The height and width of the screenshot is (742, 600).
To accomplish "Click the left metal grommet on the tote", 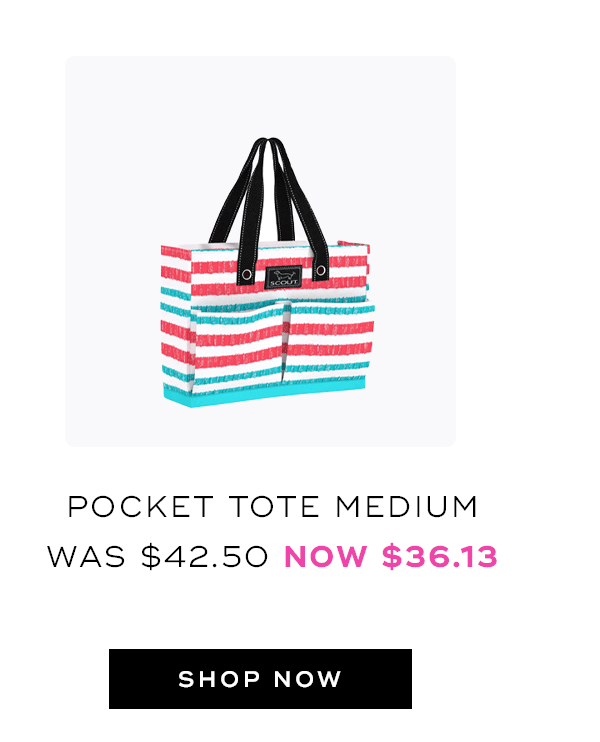I will (247, 274).
